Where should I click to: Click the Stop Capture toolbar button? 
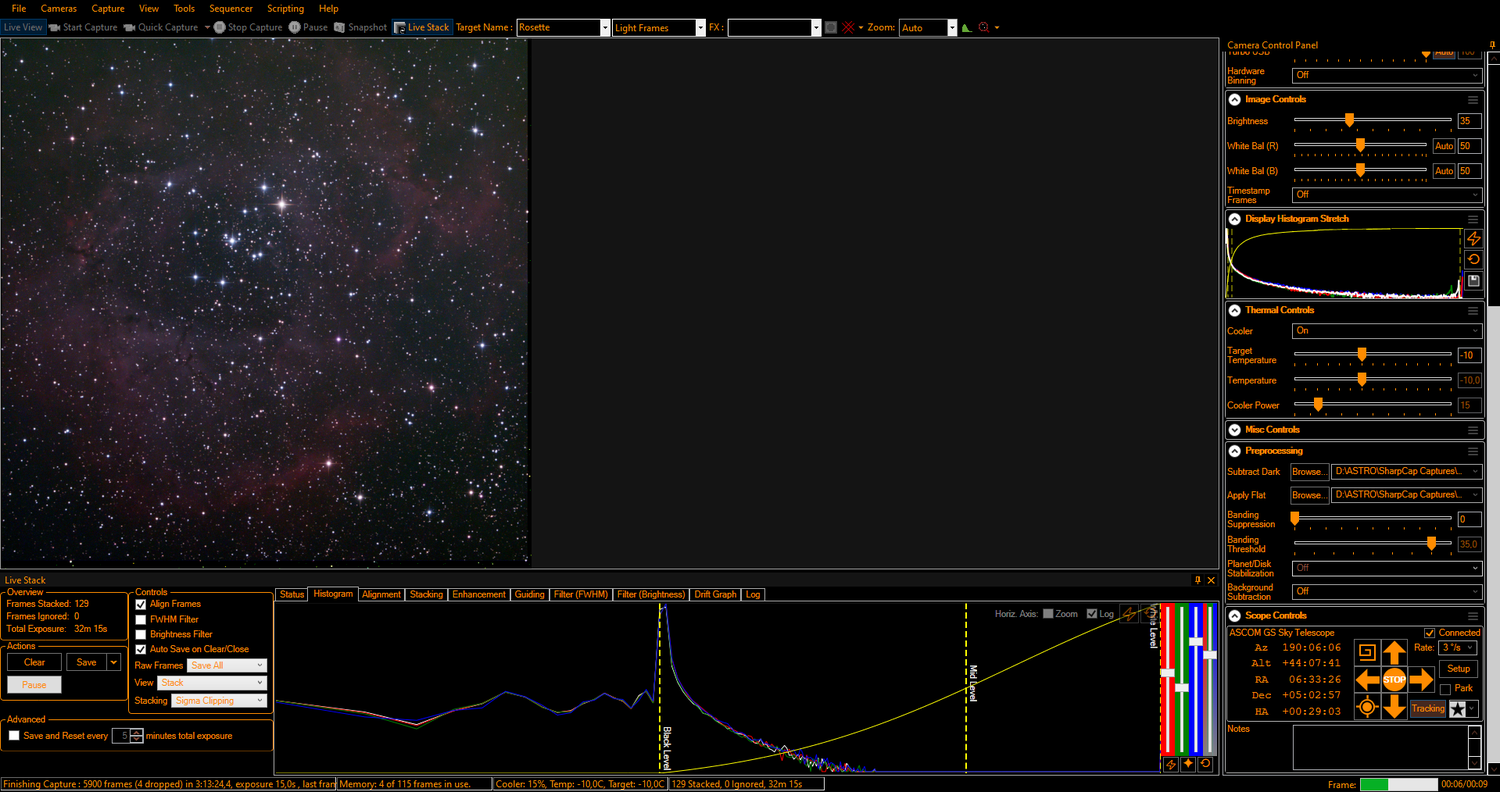[247, 28]
